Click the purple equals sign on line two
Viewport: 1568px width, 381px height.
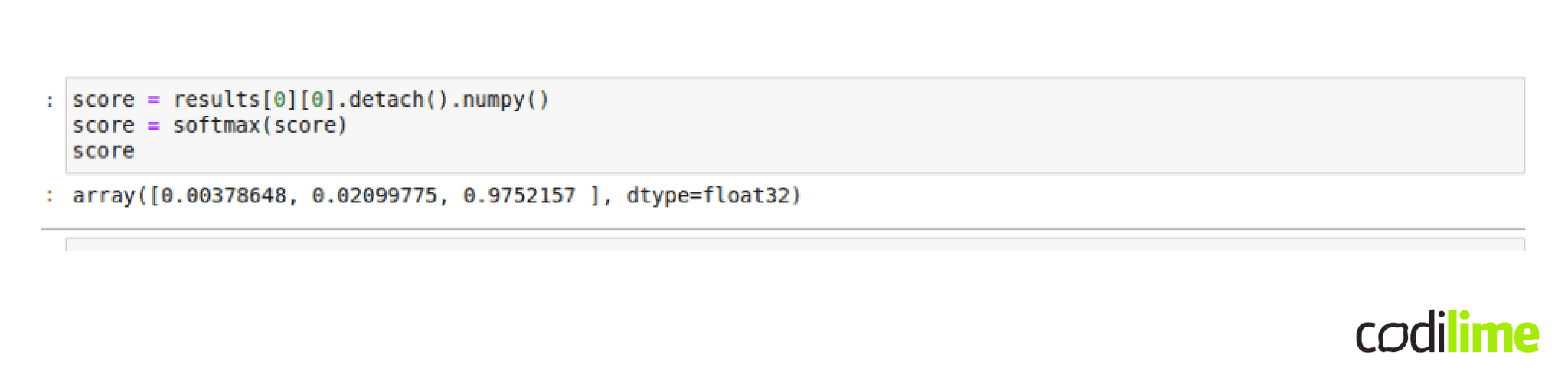click(154, 126)
